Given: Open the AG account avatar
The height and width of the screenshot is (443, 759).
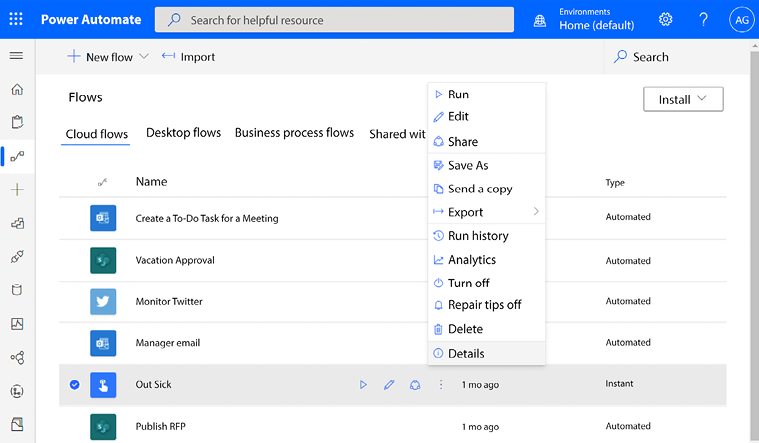Looking at the screenshot, I should pos(742,20).
